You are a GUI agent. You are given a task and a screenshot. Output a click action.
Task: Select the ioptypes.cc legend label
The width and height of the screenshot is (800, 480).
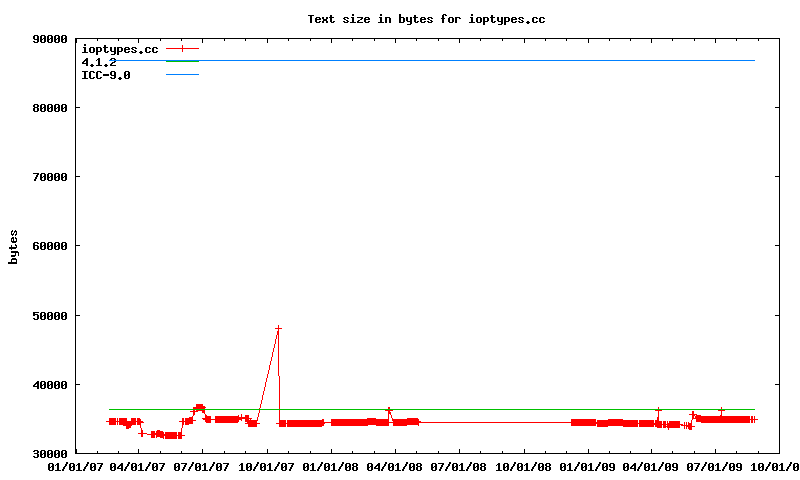click(119, 48)
